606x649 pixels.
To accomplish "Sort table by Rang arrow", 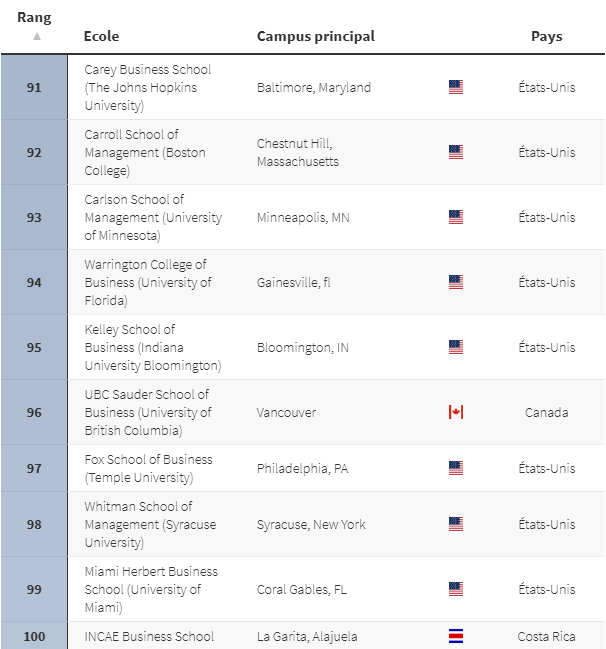I will pos(37,36).
